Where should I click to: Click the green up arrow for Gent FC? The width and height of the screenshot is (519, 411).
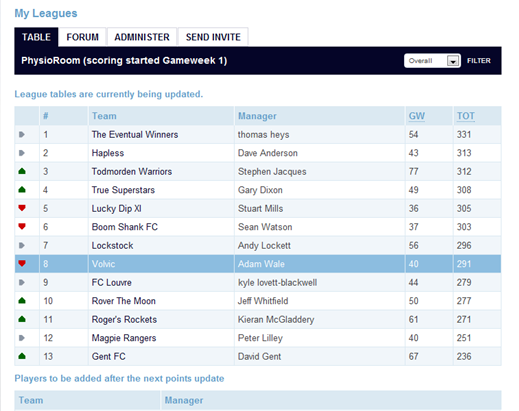pyautogui.click(x=22, y=356)
